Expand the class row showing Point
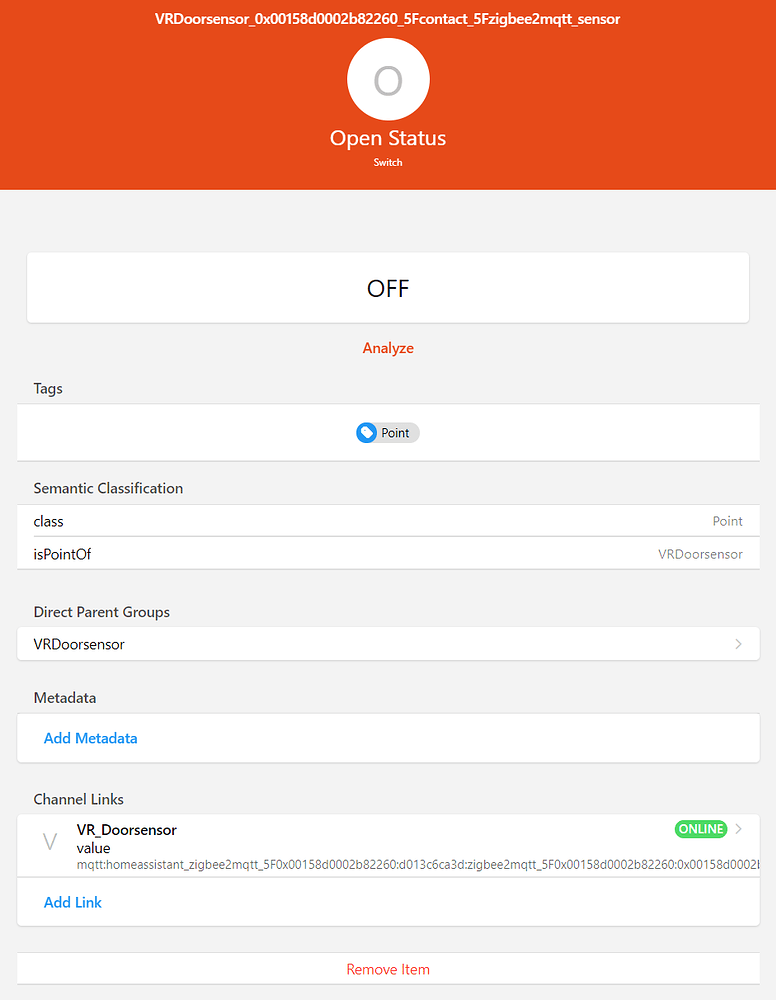The width and height of the screenshot is (776, 1000). point(388,521)
